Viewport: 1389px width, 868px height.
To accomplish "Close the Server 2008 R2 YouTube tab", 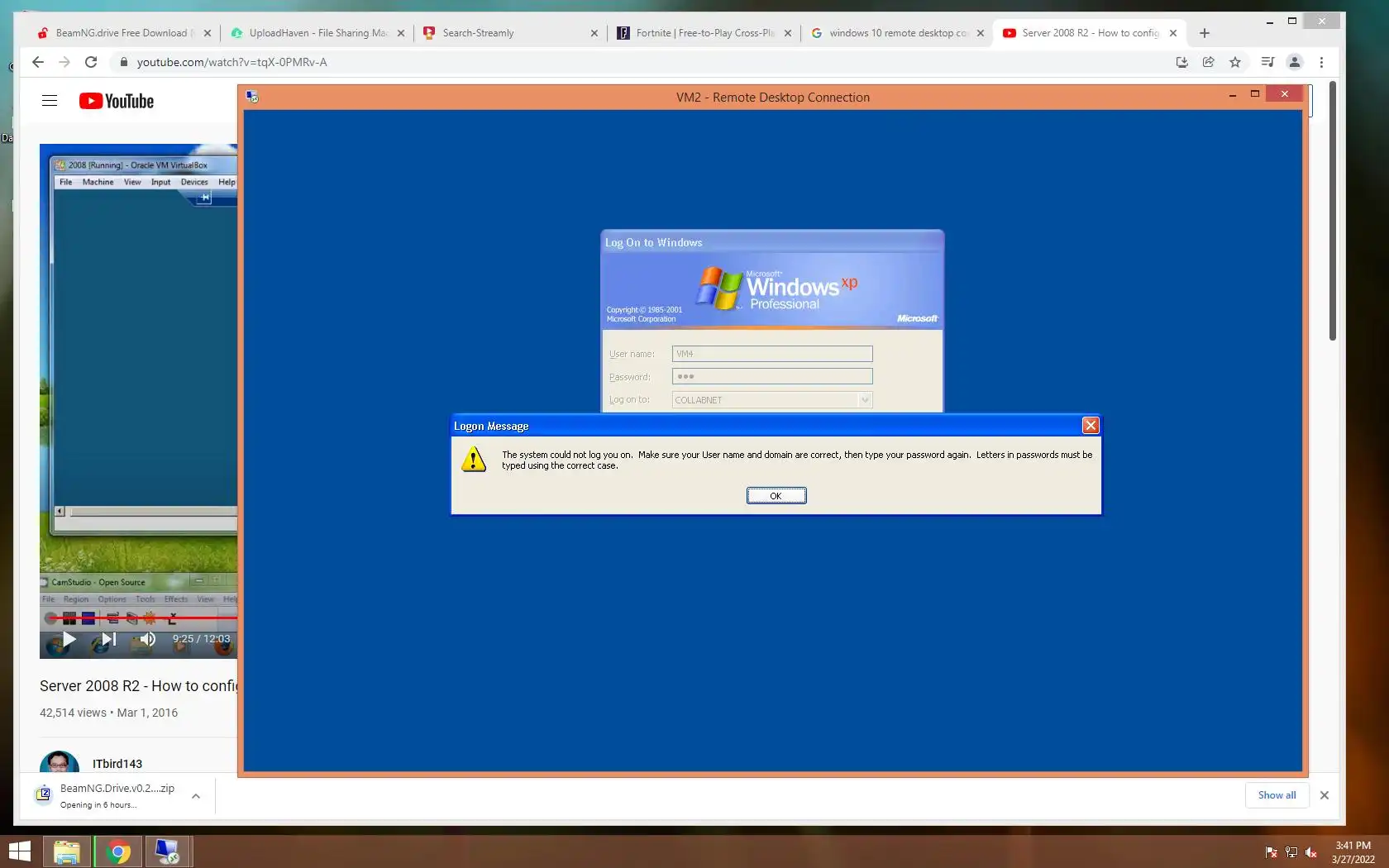I will [x=1173, y=33].
